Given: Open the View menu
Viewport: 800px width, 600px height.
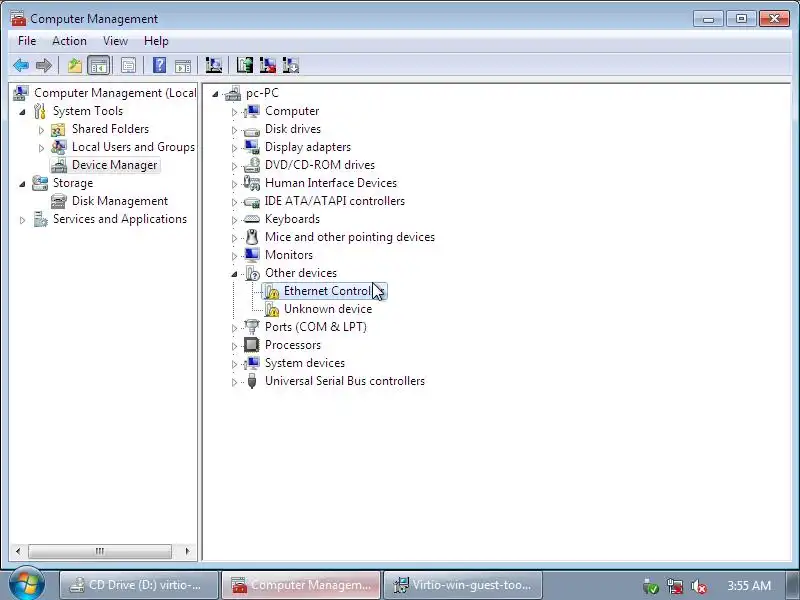Looking at the screenshot, I should tap(115, 41).
